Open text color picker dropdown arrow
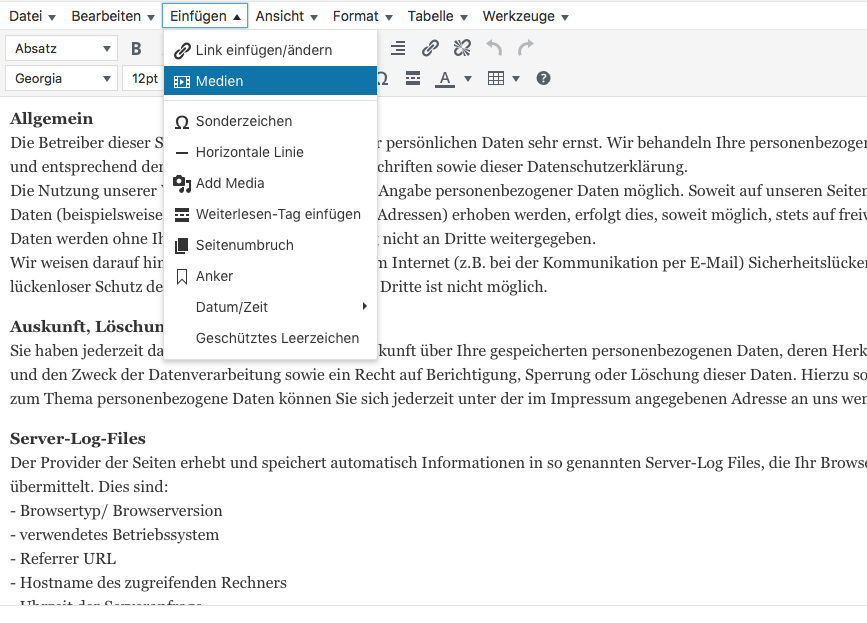 (x=468, y=78)
